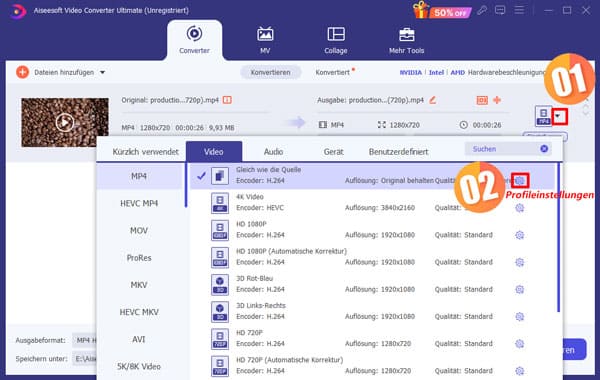Click the Speichern unter path field

[x=85, y=359]
